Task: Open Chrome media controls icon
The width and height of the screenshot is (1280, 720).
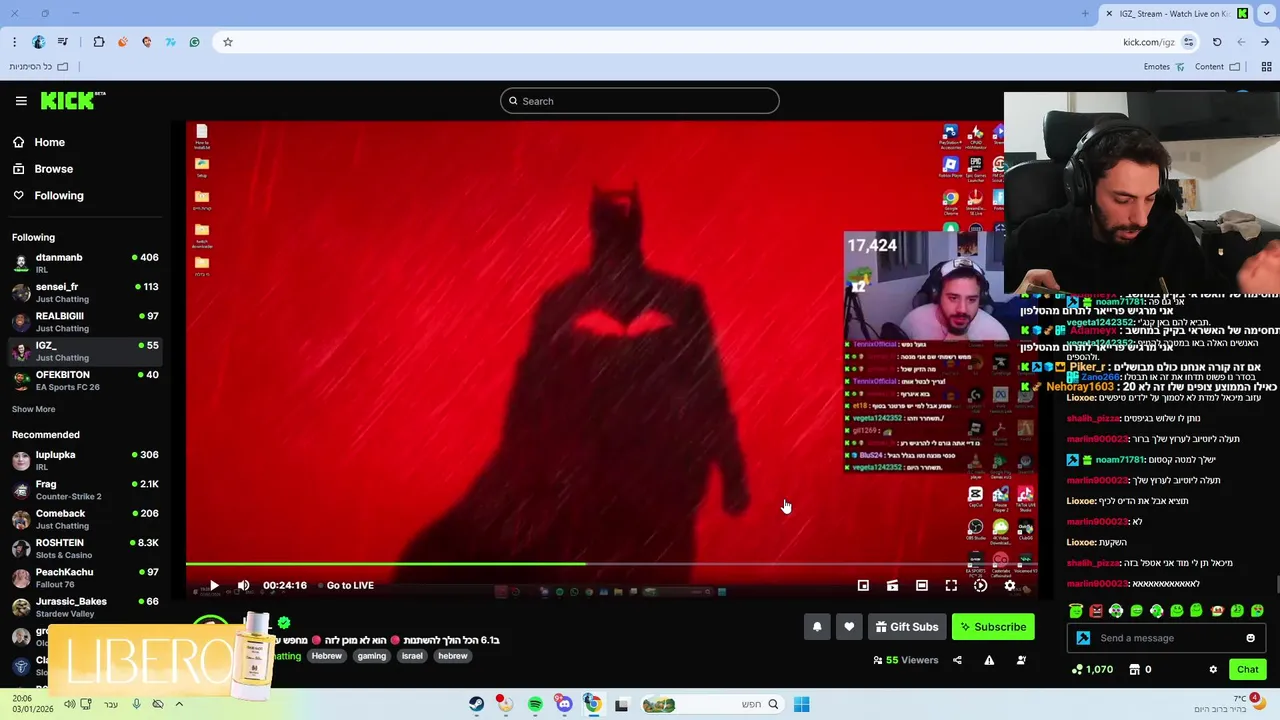Action: point(63,42)
